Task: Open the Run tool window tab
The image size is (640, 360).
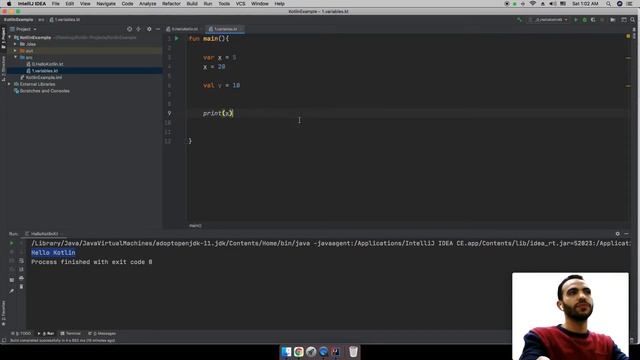Action: coord(46,333)
